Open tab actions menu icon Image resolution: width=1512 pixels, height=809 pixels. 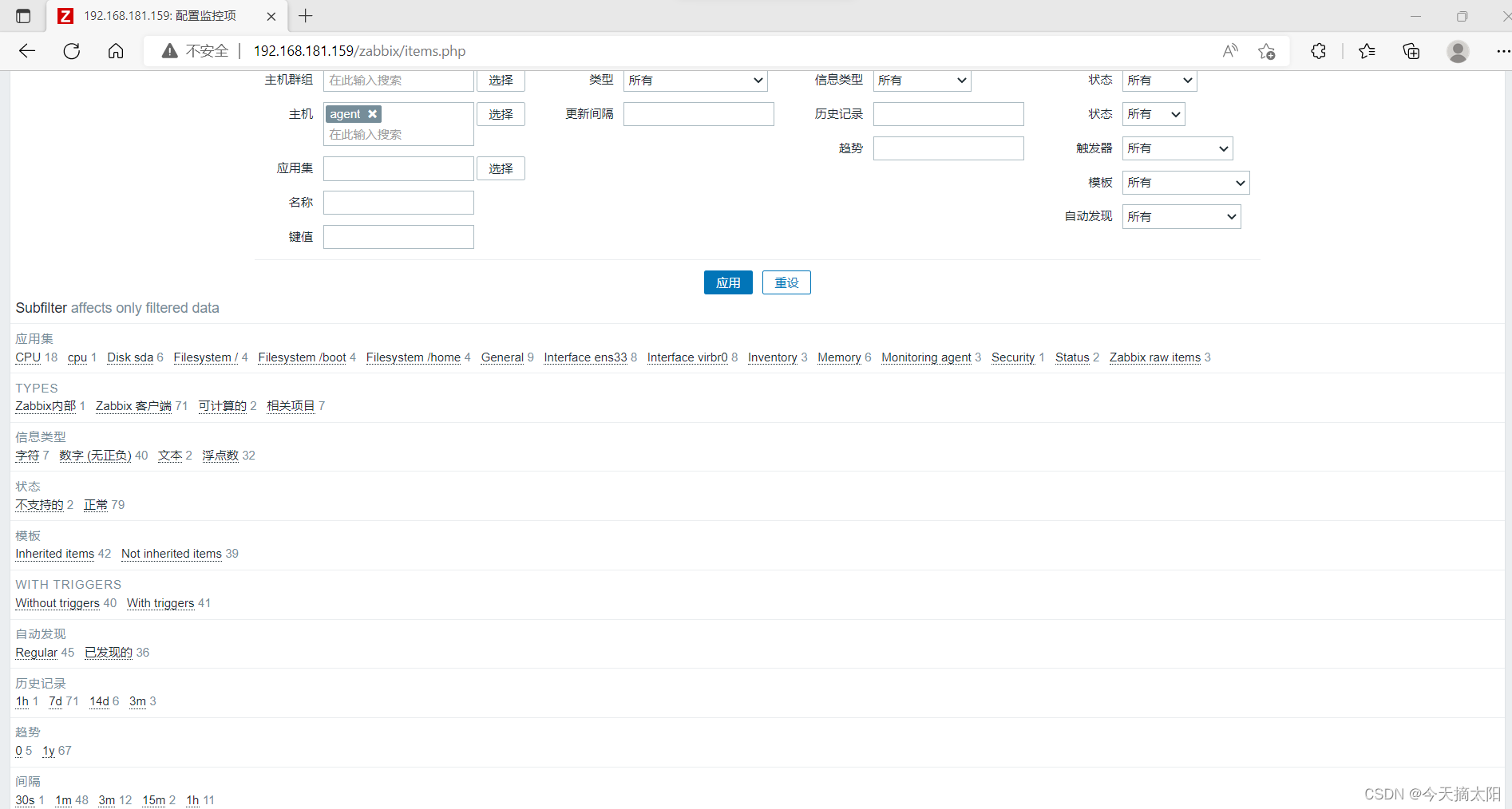point(23,16)
